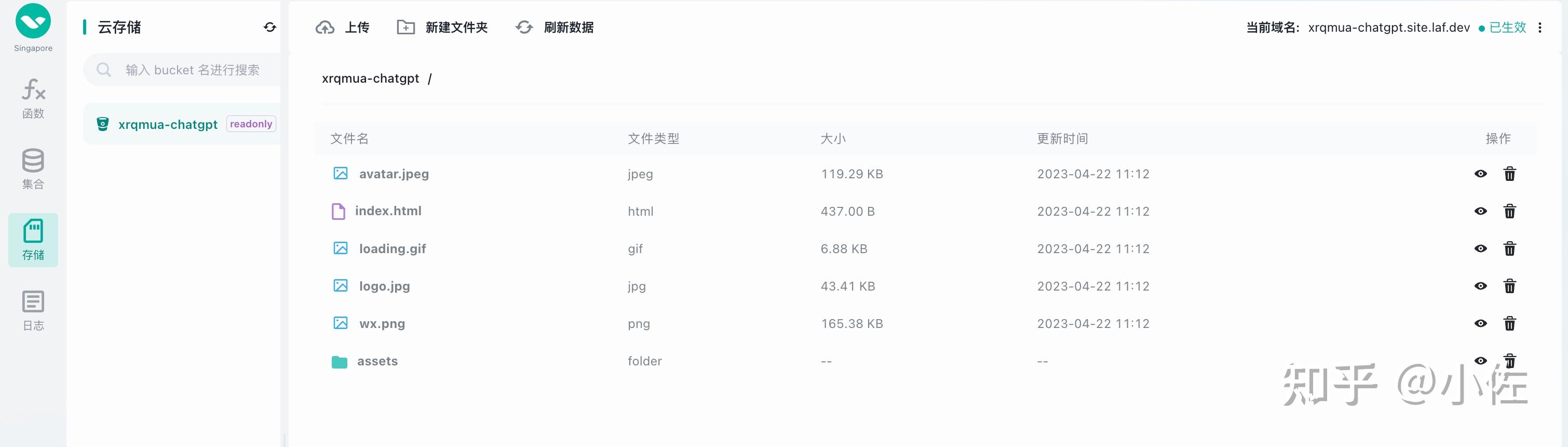Delete the avatar.jpeg file
Viewport: 1568px width, 447px height.
1509,174
